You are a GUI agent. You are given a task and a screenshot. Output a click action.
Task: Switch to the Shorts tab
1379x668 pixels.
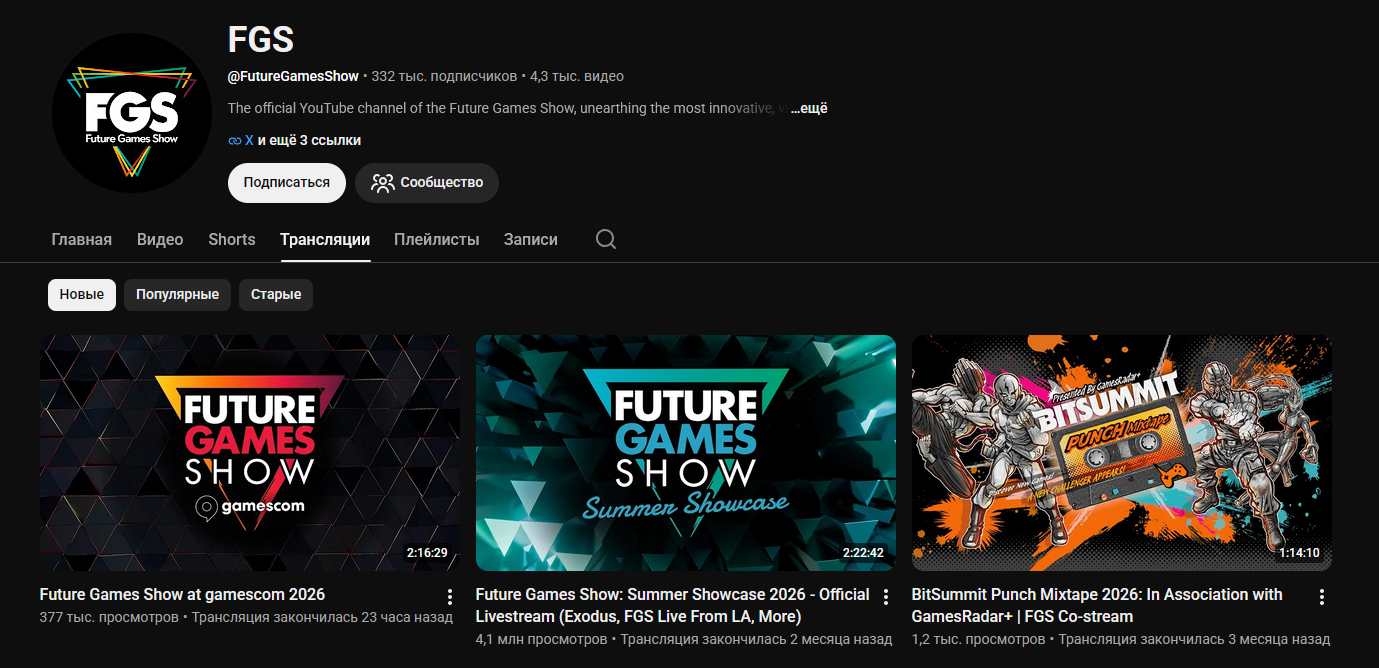(232, 240)
